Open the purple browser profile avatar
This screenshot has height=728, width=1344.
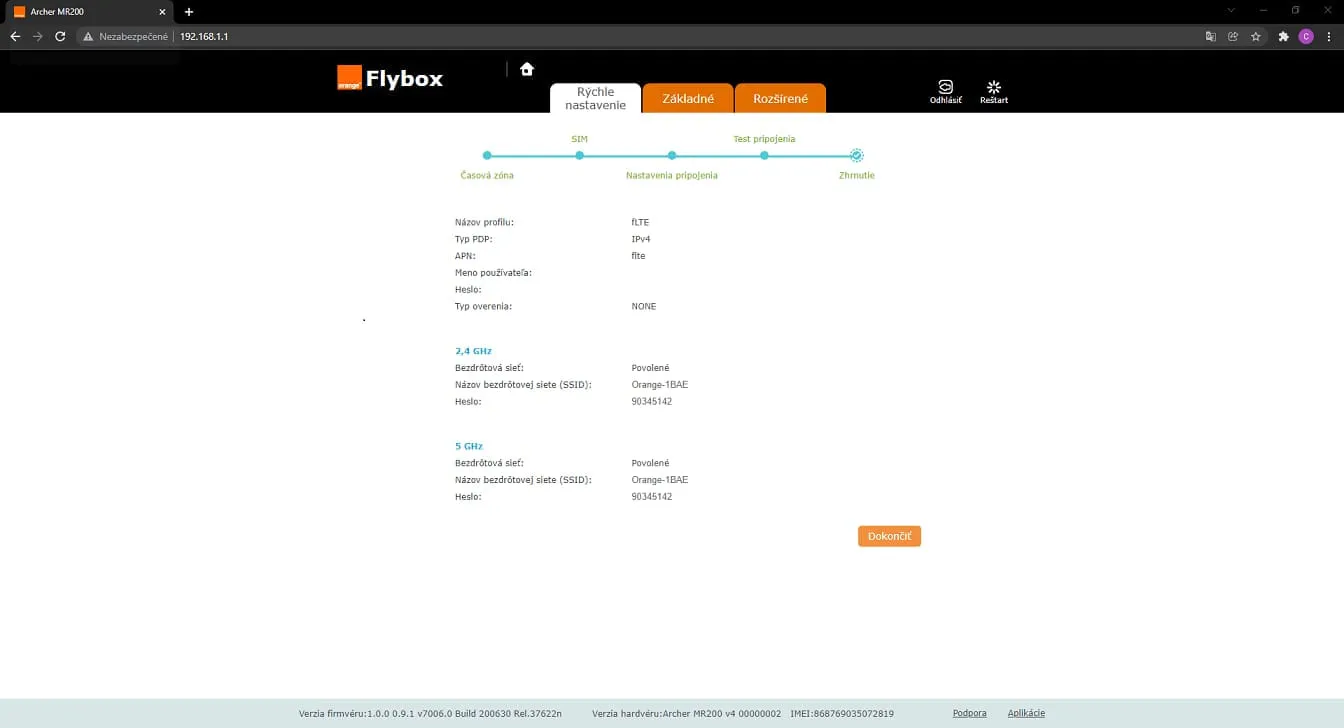1306,36
